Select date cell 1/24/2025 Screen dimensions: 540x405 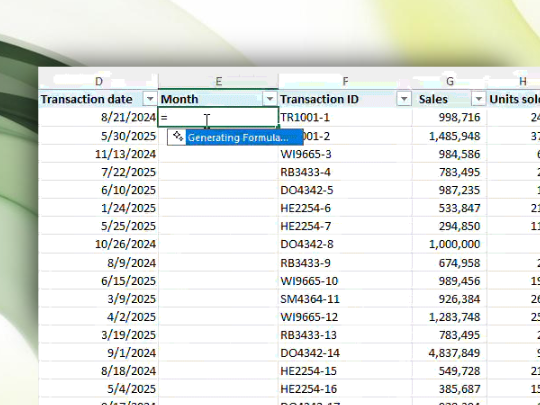pyautogui.click(x=98, y=208)
